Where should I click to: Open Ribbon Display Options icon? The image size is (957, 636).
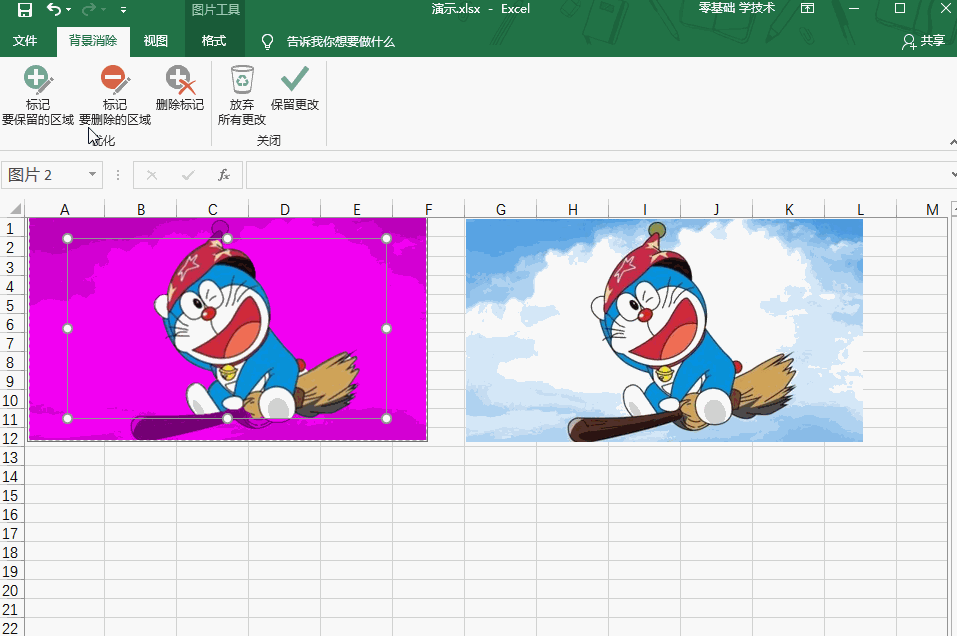[807, 9]
